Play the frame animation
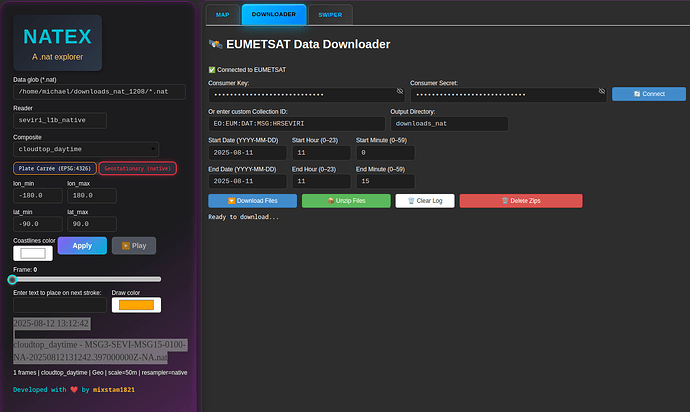Image resolution: width=690 pixels, height=412 pixels. (133, 245)
